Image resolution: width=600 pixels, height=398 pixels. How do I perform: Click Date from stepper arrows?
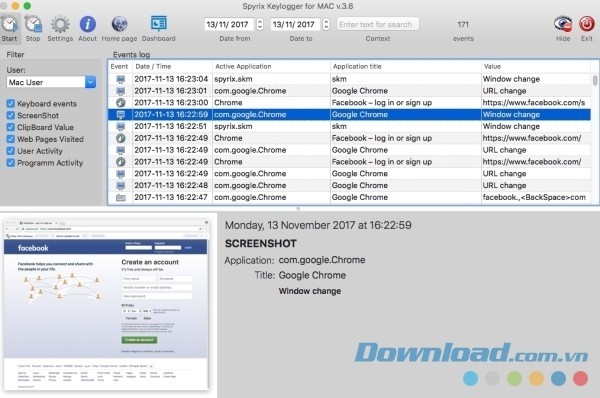[260, 24]
